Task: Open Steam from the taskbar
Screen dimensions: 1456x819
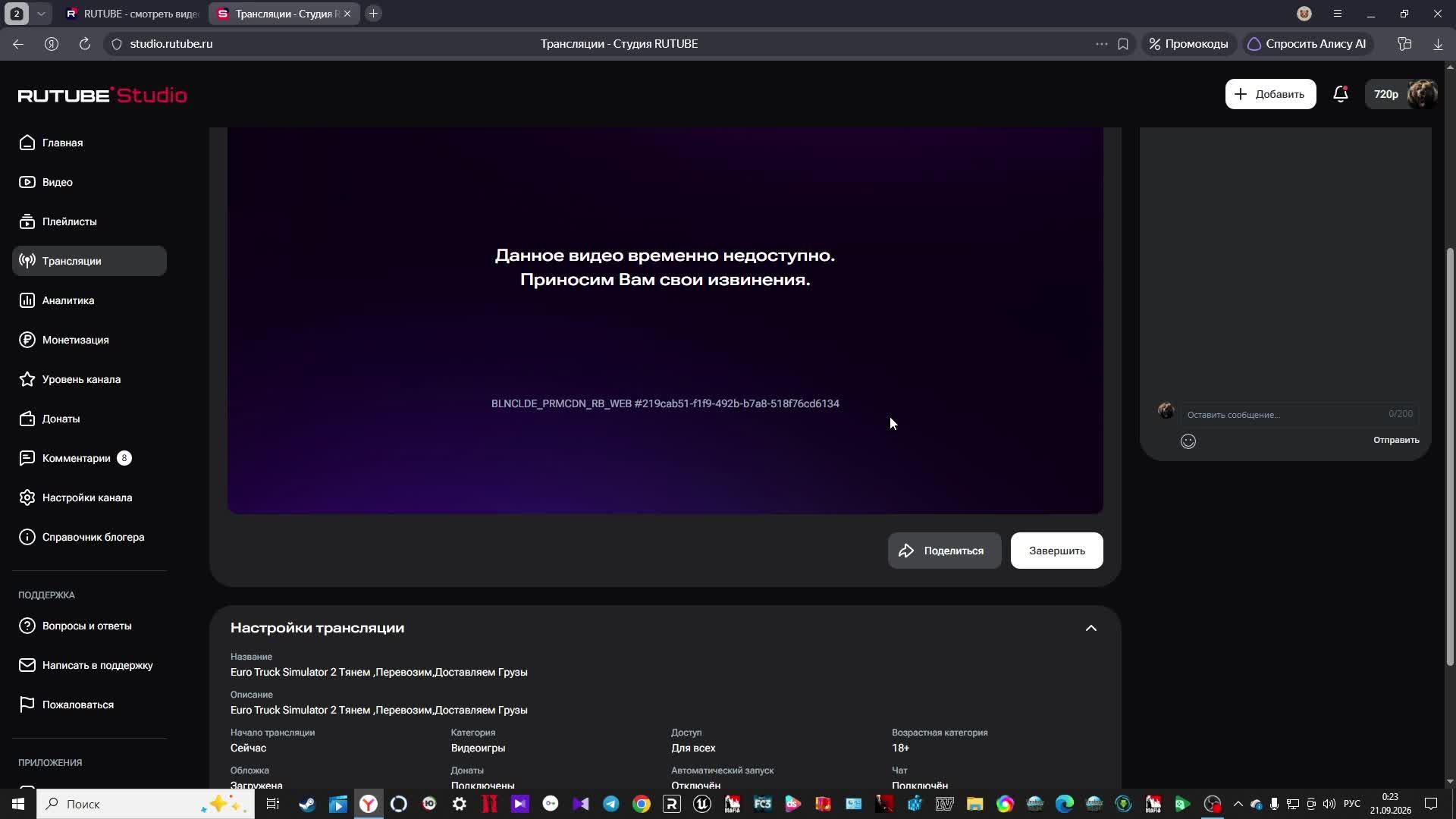Action: [x=307, y=804]
